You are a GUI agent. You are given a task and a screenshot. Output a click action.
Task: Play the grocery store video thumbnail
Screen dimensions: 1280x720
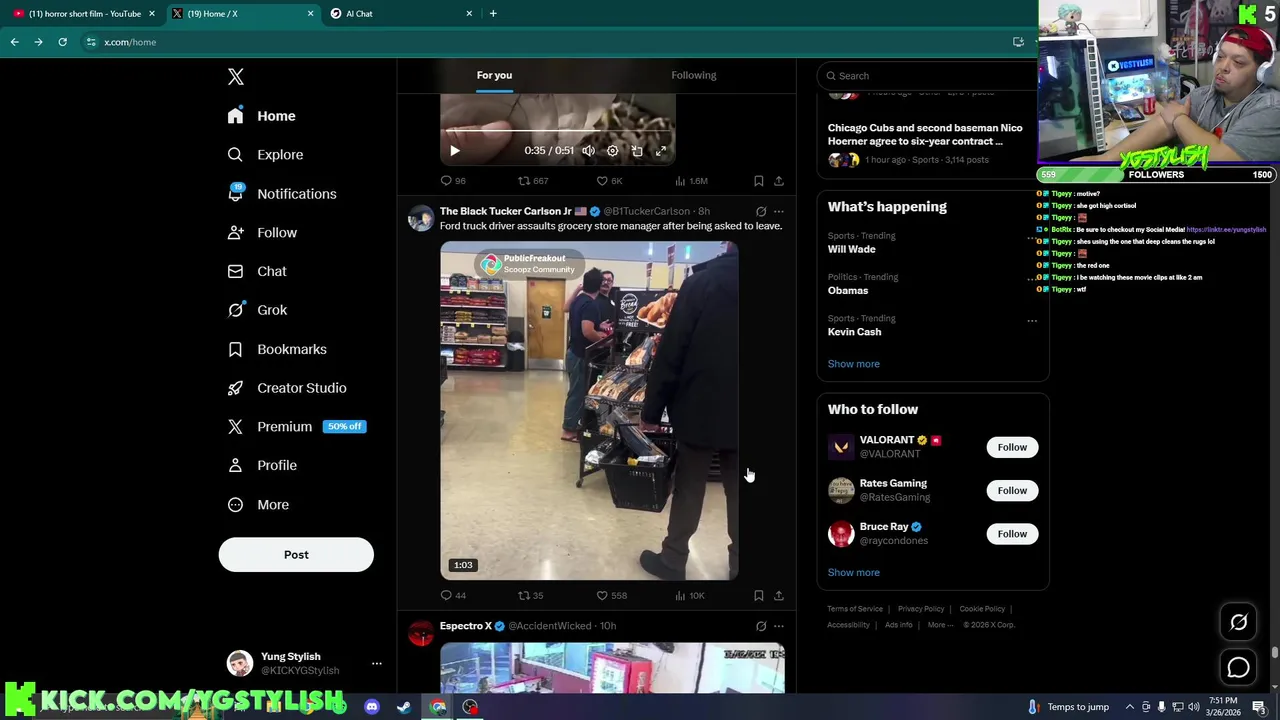click(589, 411)
